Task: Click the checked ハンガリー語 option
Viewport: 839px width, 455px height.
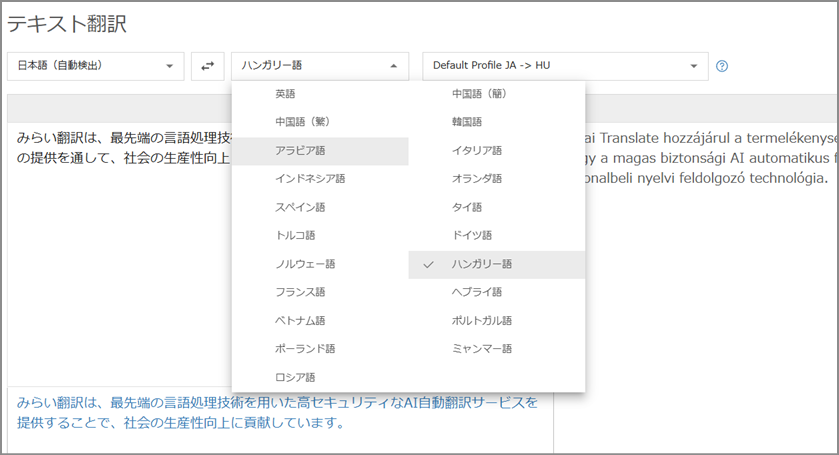Action: [481, 264]
